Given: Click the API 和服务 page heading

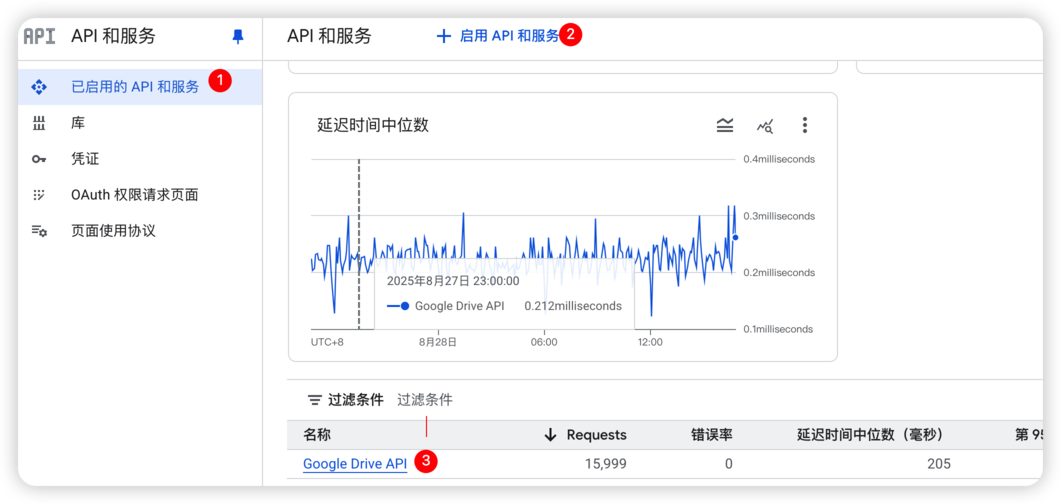Looking at the screenshot, I should coord(330,37).
